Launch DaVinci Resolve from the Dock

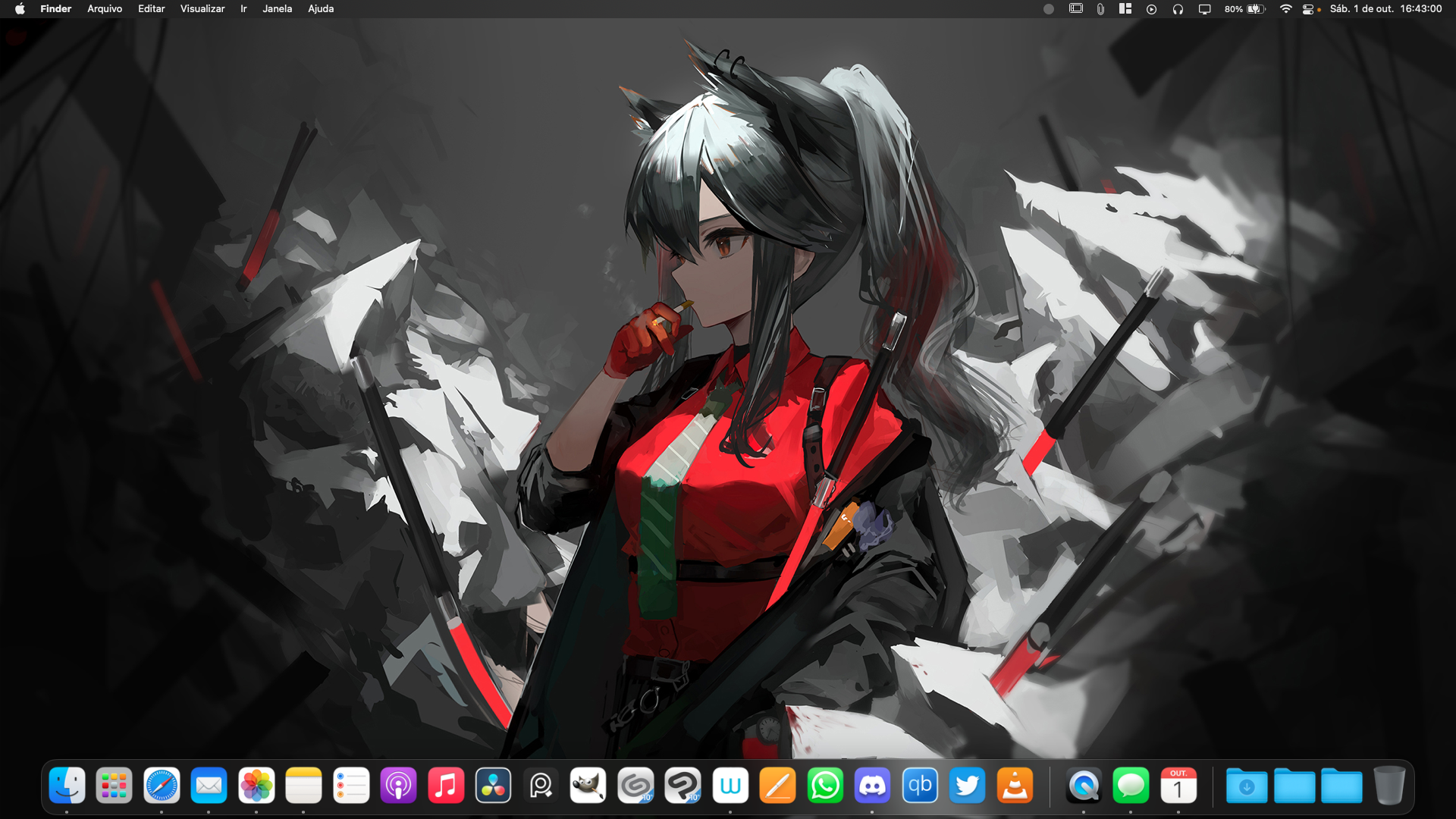[494, 786]
